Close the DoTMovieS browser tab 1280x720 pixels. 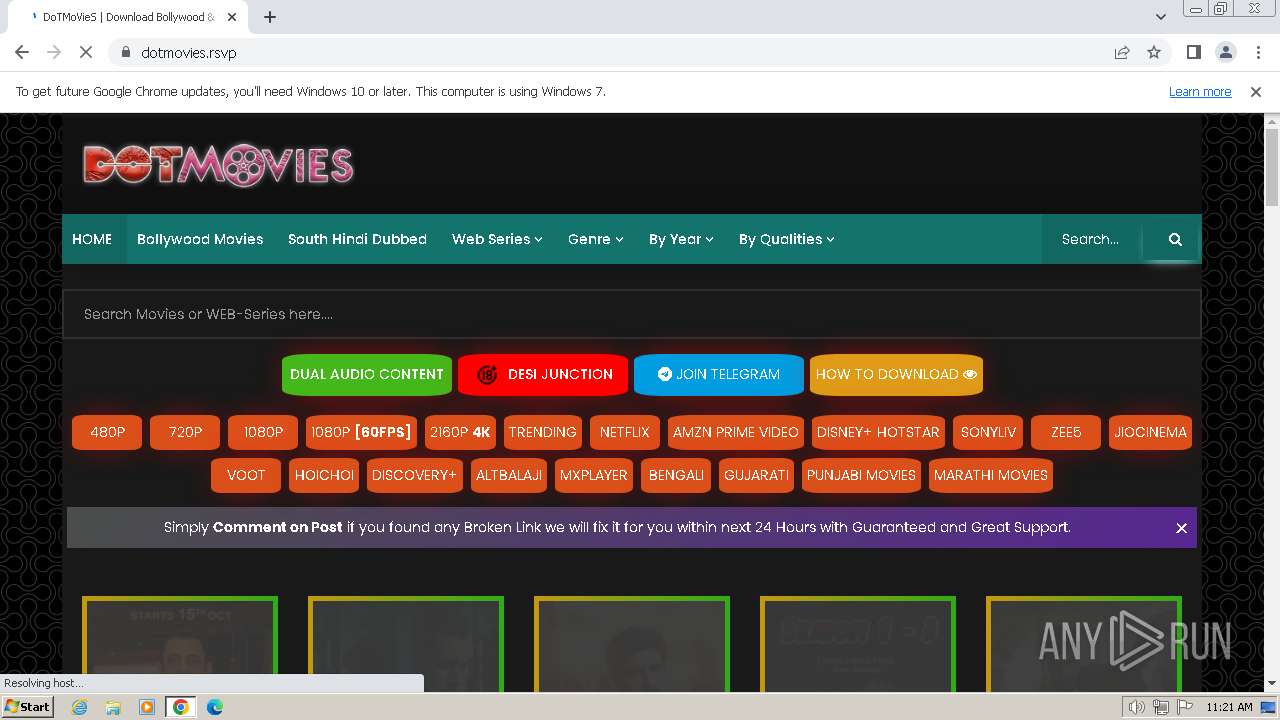(x=233, y=17)
